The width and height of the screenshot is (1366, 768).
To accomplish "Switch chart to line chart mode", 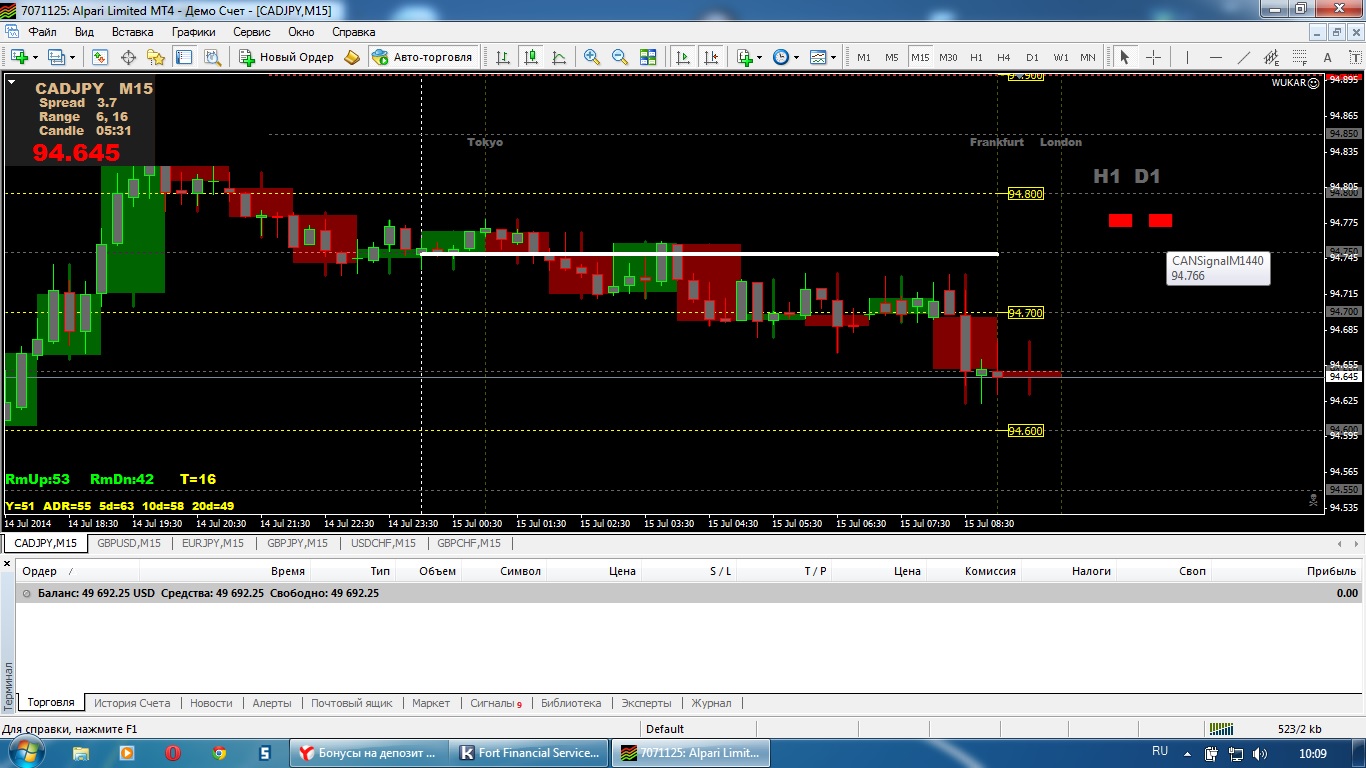I will pos(558,57).
